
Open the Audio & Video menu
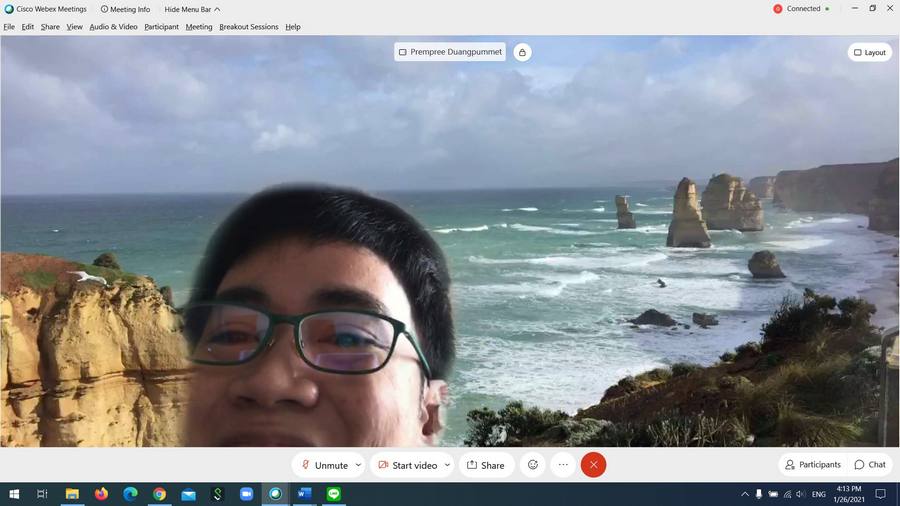pyautogui.click(x=113, y=27)
